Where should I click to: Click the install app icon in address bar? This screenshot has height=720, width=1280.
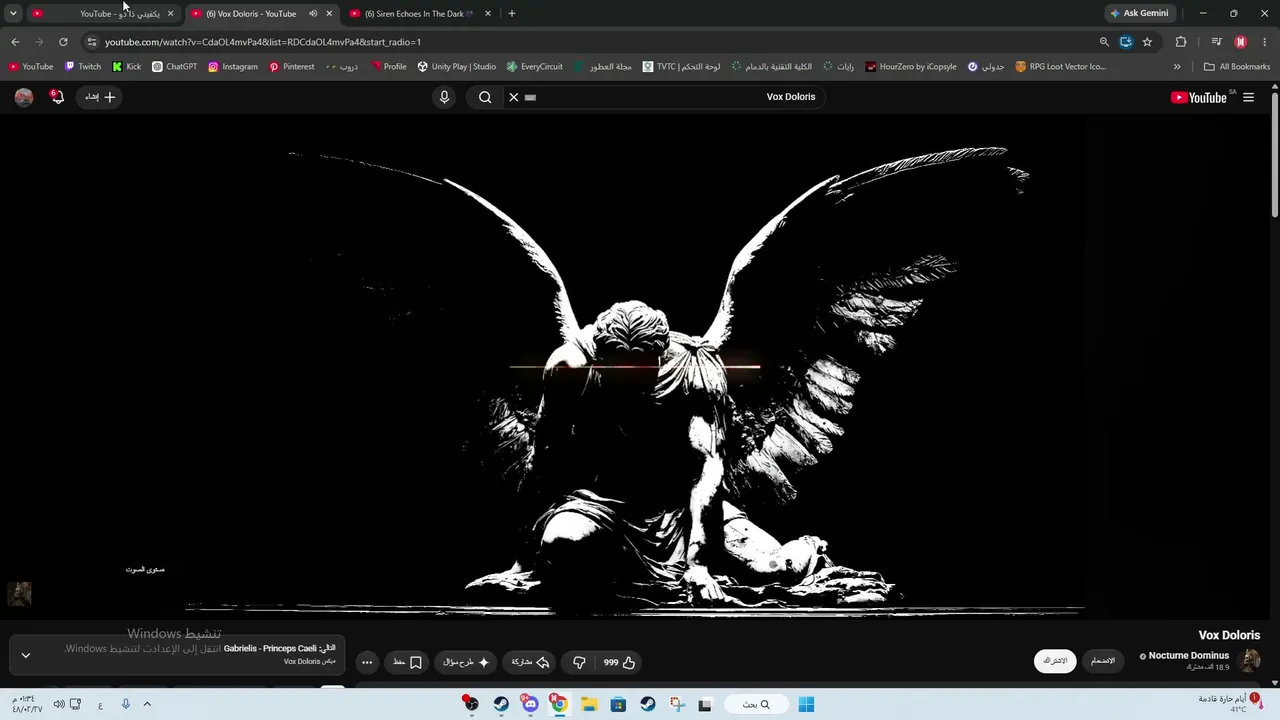[1126, 42]
